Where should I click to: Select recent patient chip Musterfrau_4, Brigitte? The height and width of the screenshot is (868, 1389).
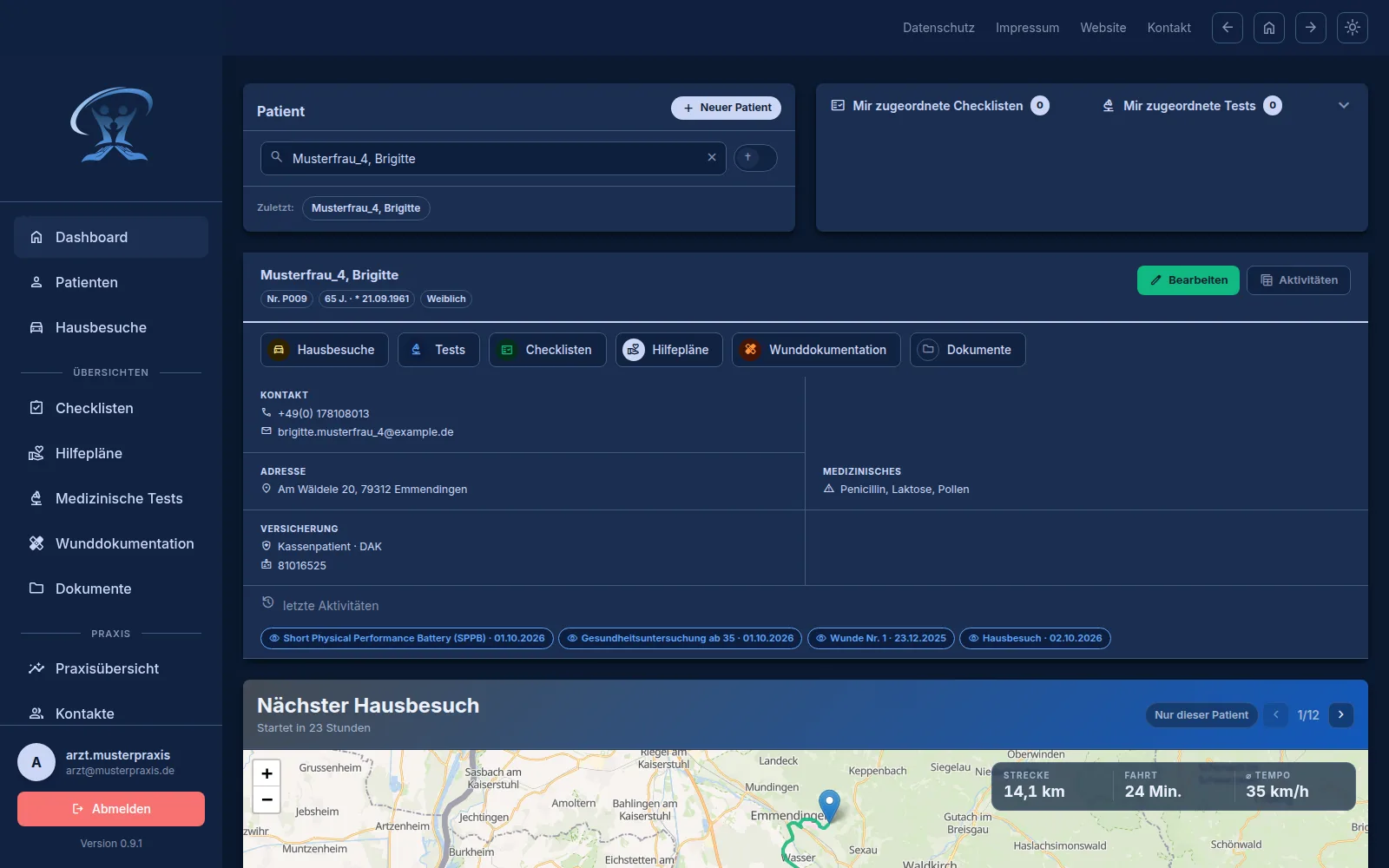tap(366, 208)
